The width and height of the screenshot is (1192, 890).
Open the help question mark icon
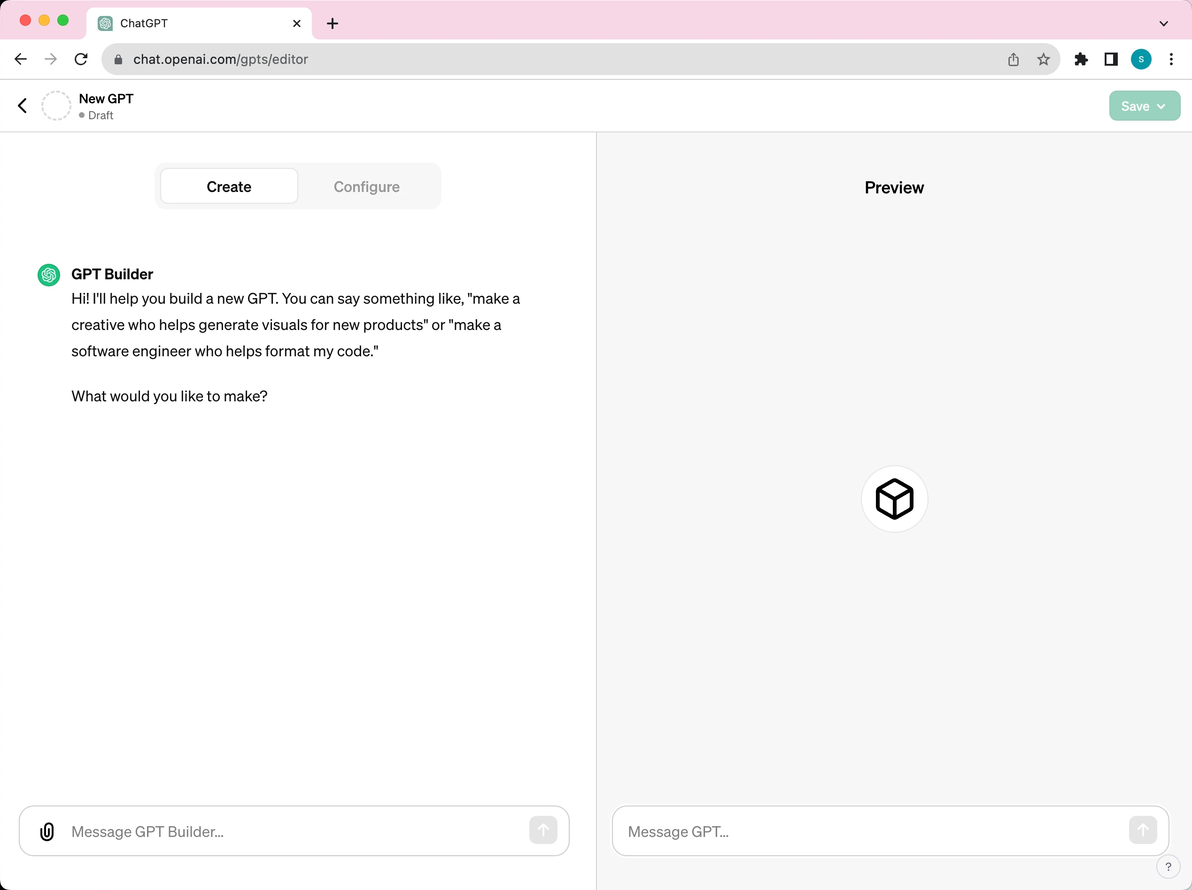click(1168, 866)
